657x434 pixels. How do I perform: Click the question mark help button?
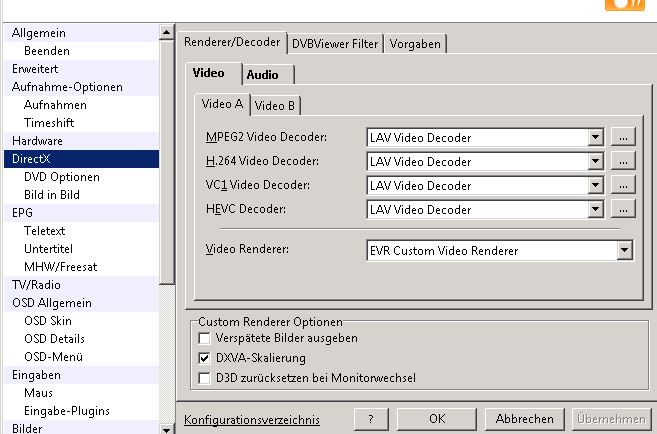[x=370, y=419]
